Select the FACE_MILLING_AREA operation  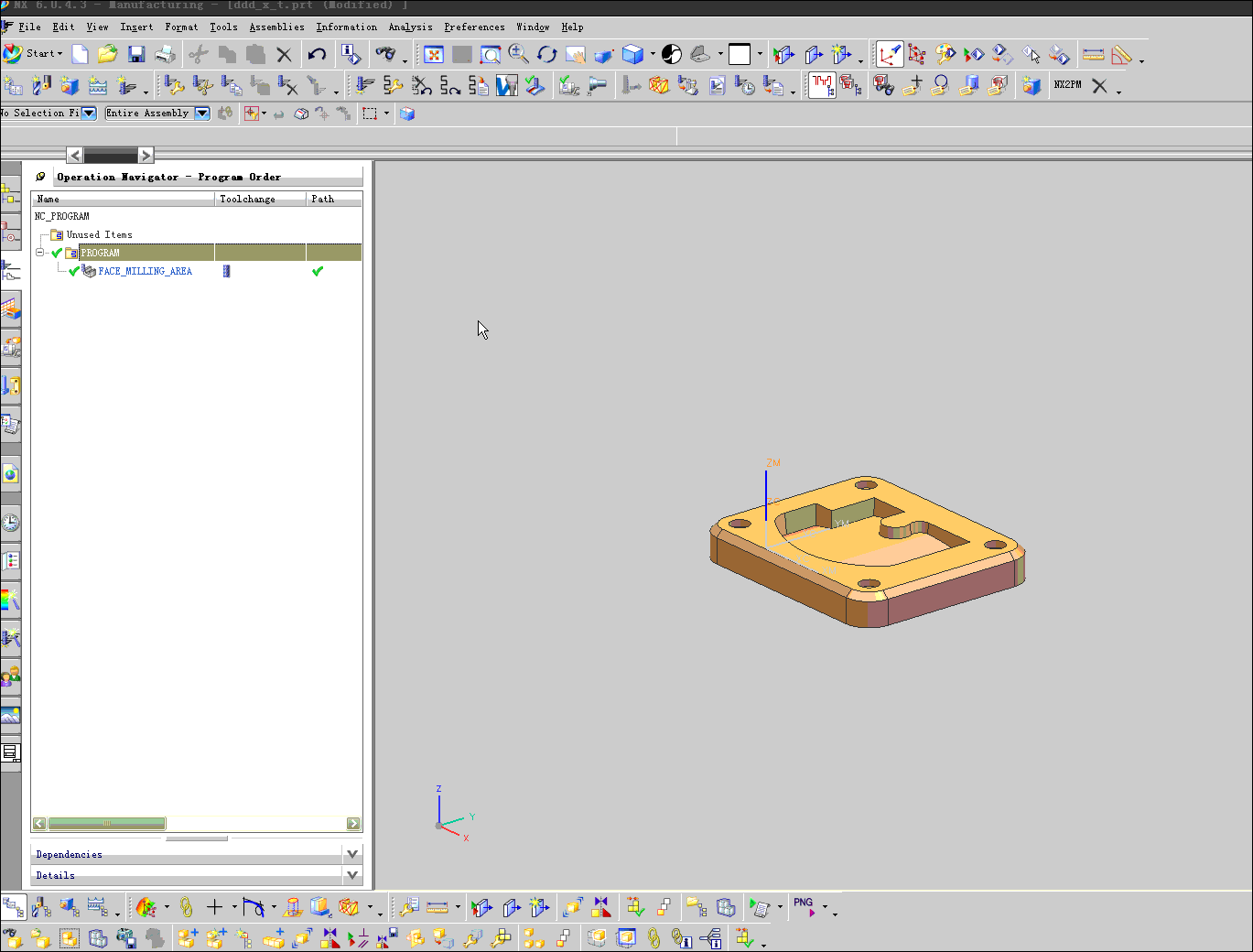click(x=145, y=272)
